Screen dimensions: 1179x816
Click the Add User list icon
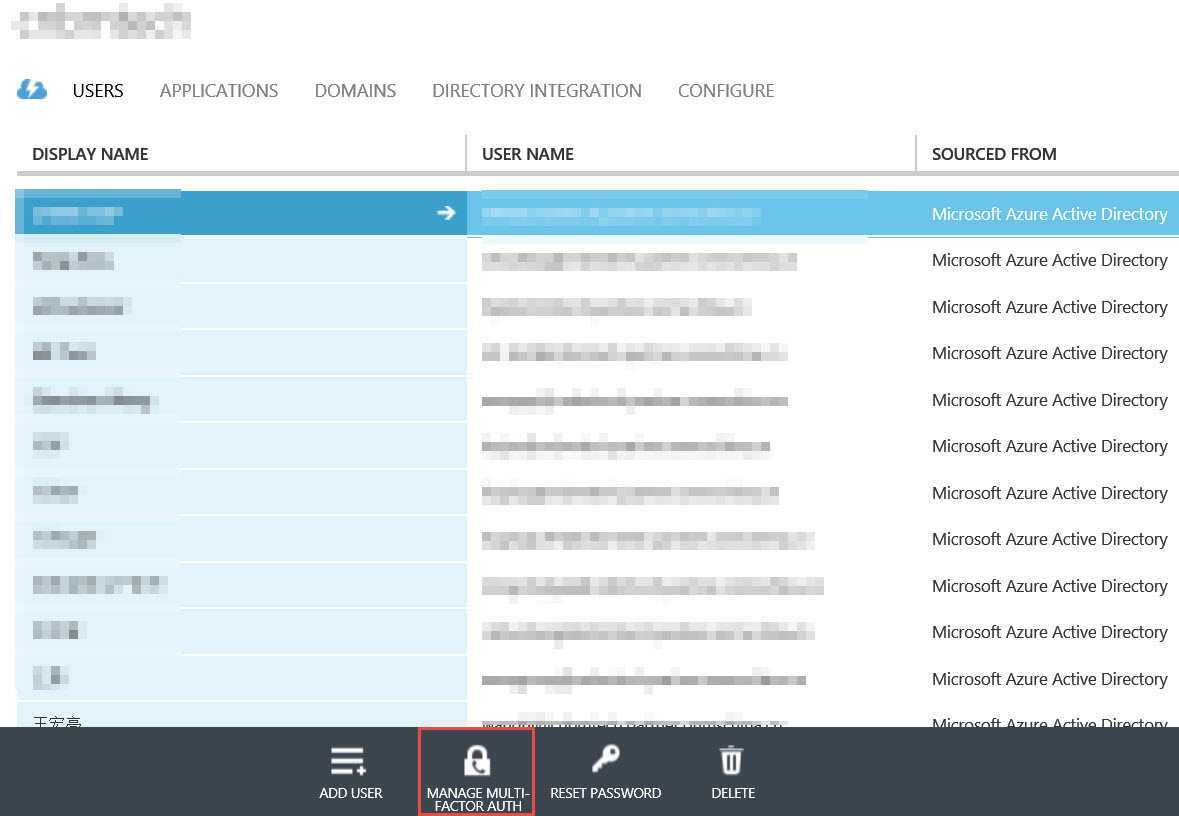[x=349, y=761]
